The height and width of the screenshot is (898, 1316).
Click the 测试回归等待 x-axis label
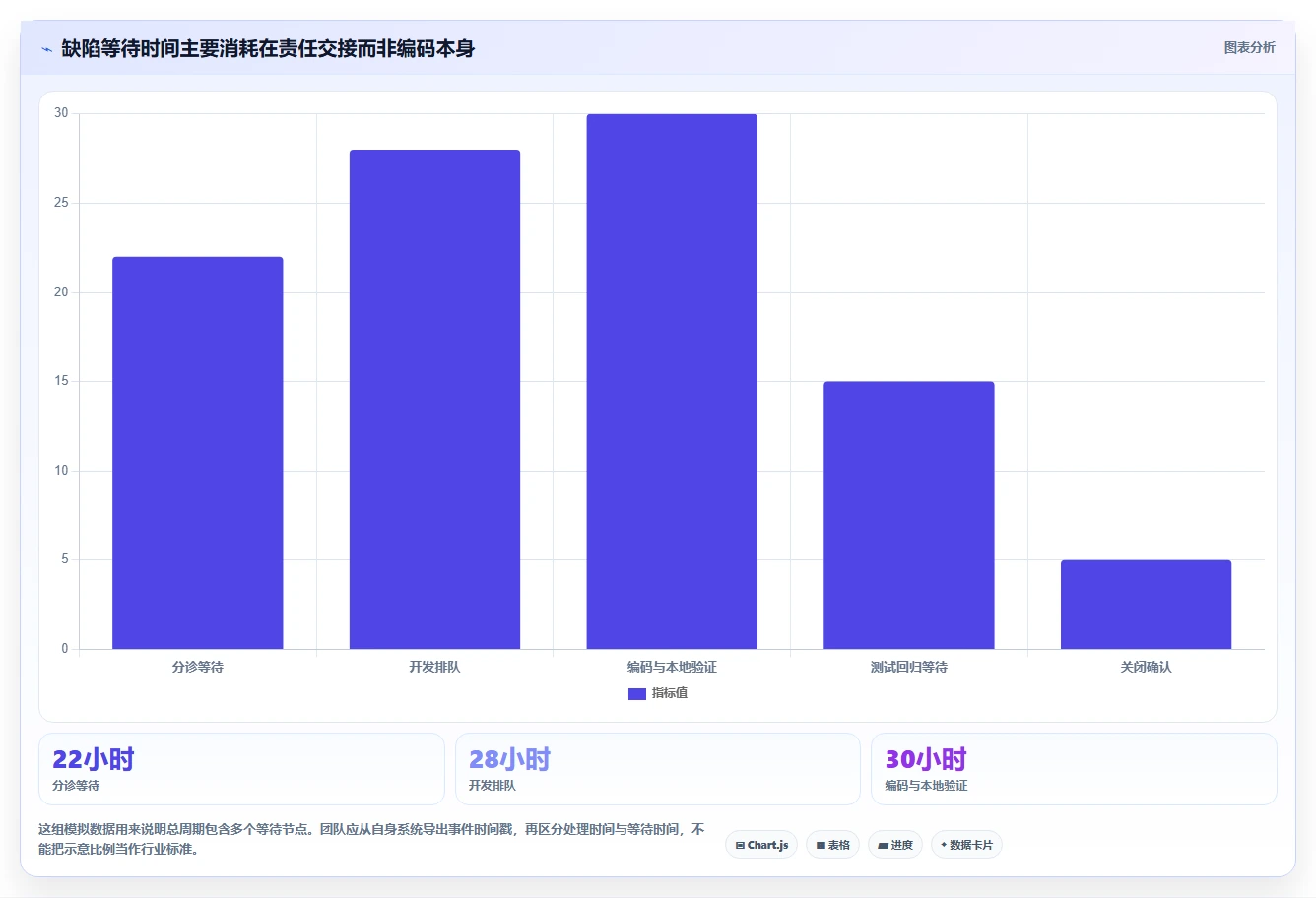[909, 667]
